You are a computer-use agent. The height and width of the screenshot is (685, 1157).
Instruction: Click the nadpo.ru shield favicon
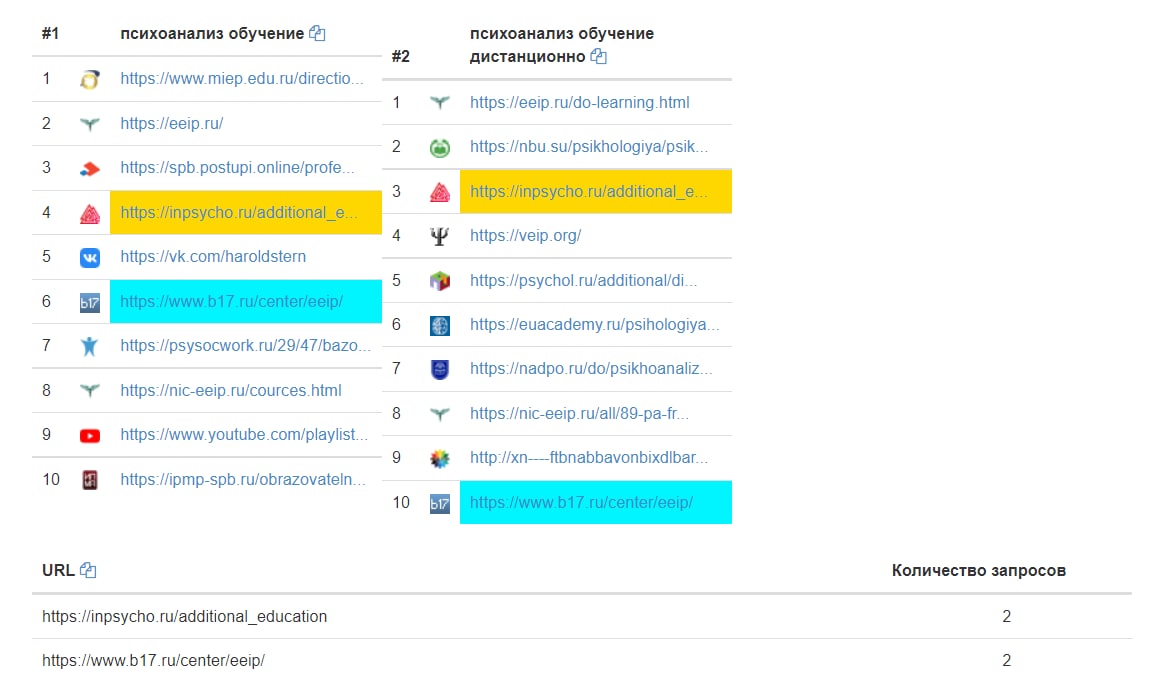[439, 369]
